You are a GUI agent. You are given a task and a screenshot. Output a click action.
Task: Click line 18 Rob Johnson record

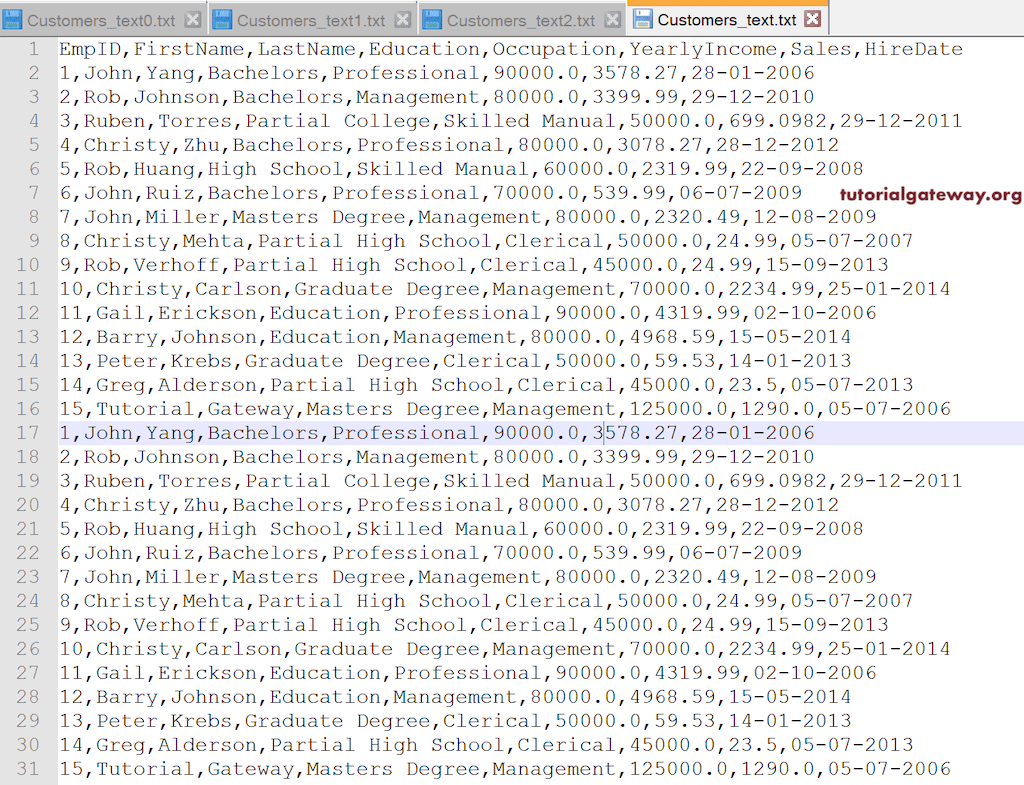(x=437, y=457)
